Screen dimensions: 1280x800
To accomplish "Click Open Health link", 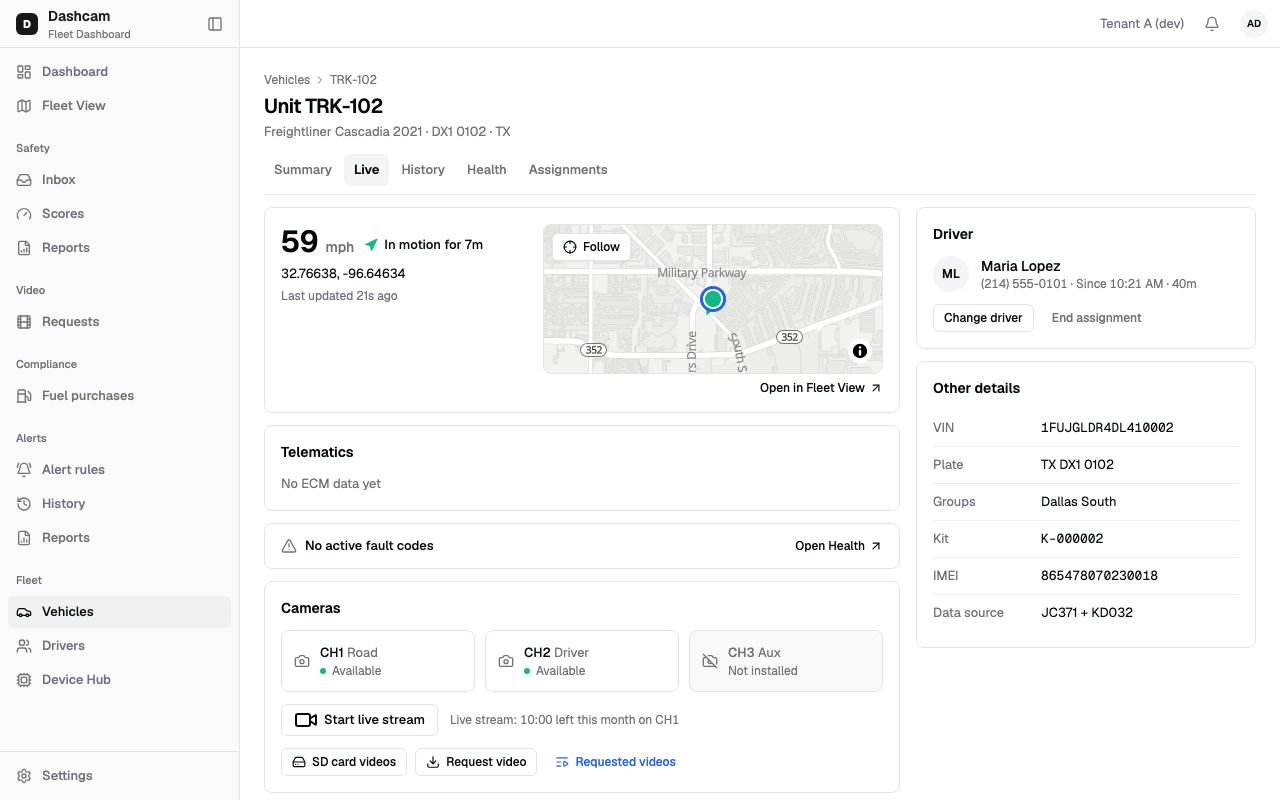I will point(838,546).
